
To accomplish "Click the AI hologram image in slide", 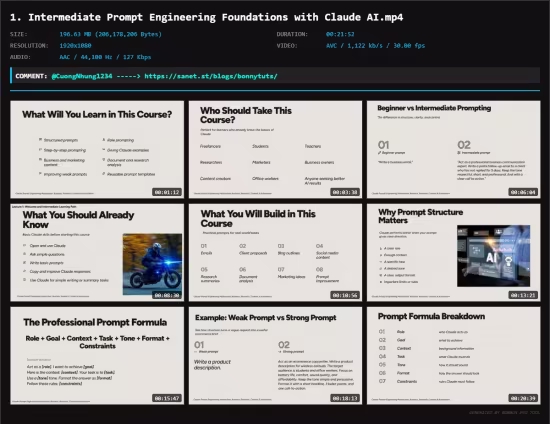I will [x=494, y=256].
